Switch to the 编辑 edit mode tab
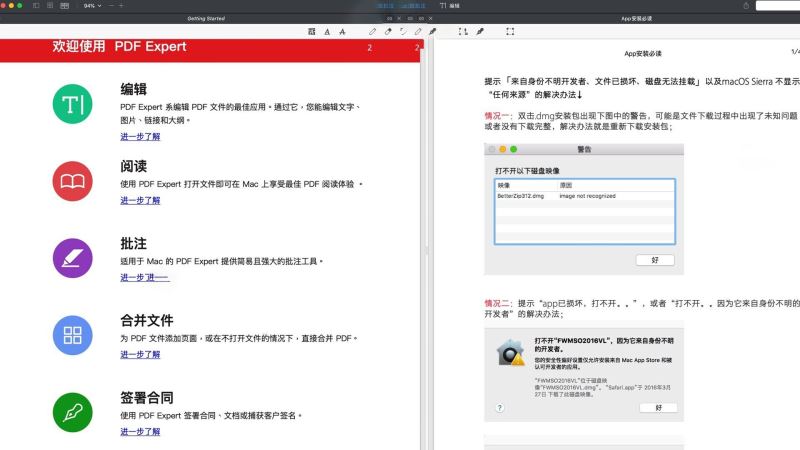The width and height of the screenshot is (800, 450). (x=450, y=6)
